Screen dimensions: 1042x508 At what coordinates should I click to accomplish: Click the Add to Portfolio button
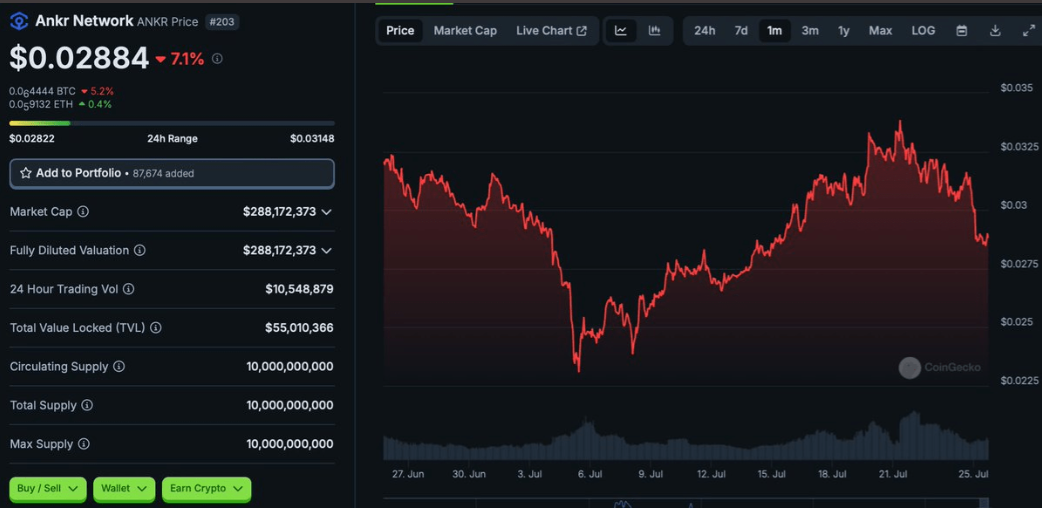tap(172, 174)
